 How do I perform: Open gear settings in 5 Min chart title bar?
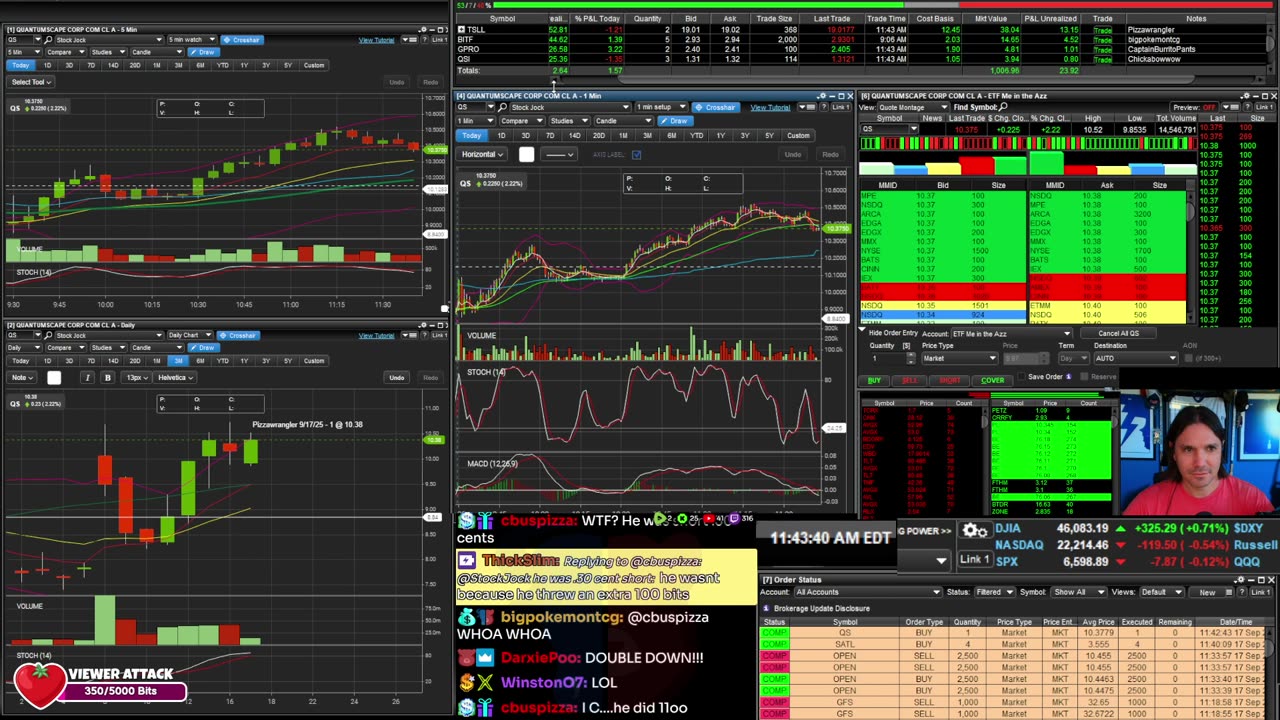[x=424, y=29]
